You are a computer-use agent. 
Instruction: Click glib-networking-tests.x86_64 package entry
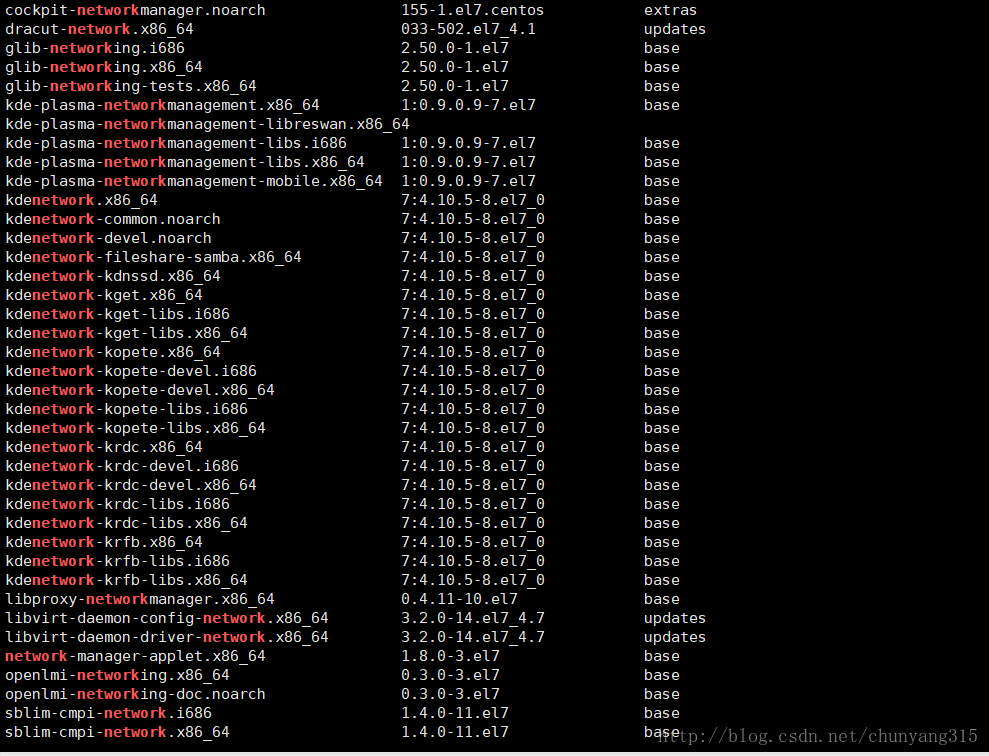[x=130, y=86]
